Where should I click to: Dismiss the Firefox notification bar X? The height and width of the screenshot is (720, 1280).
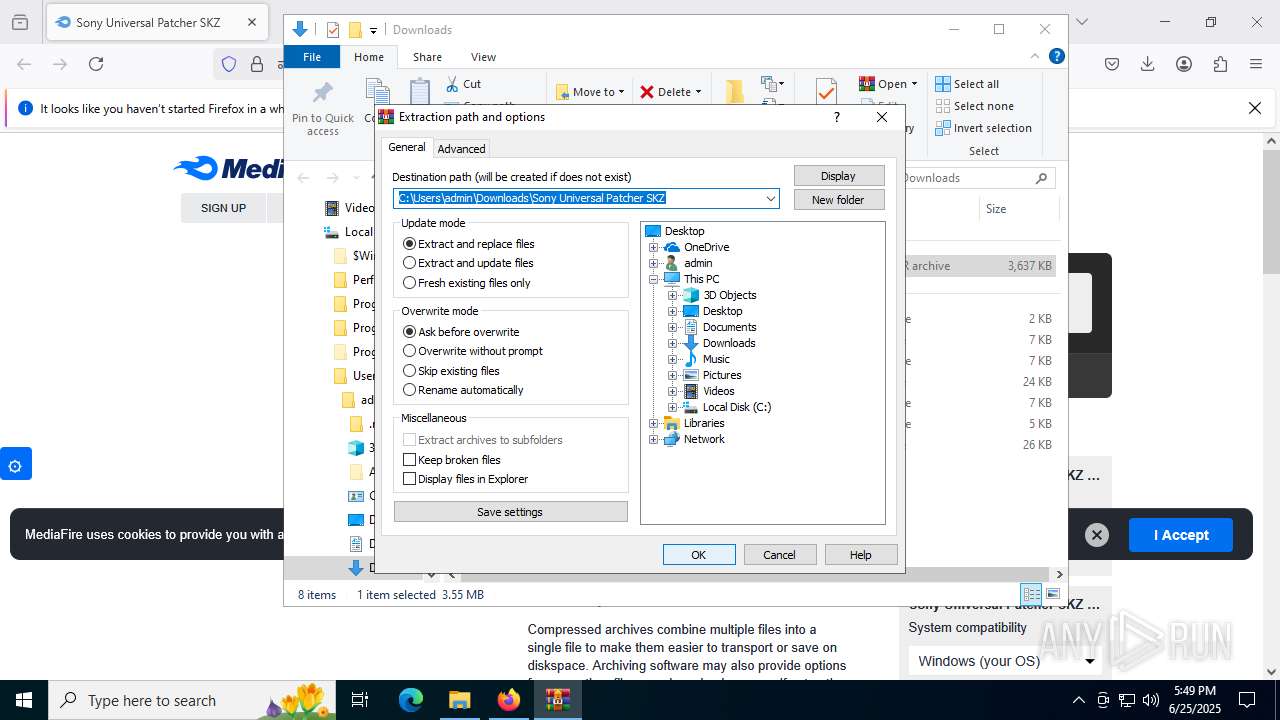pyautogui.click(x=1255, y=108)
